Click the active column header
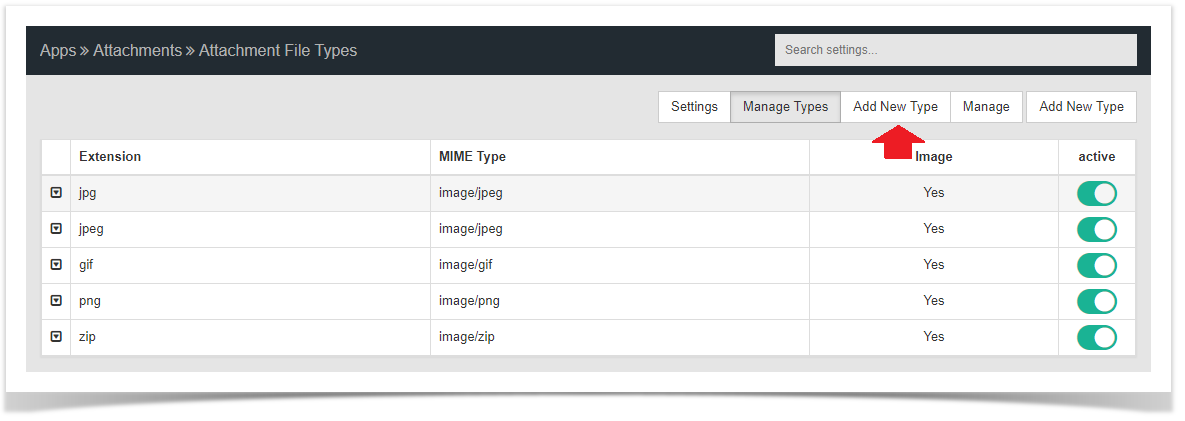Image resolution: width=1185 pixels, height=421 pixels. point(1097,156)
